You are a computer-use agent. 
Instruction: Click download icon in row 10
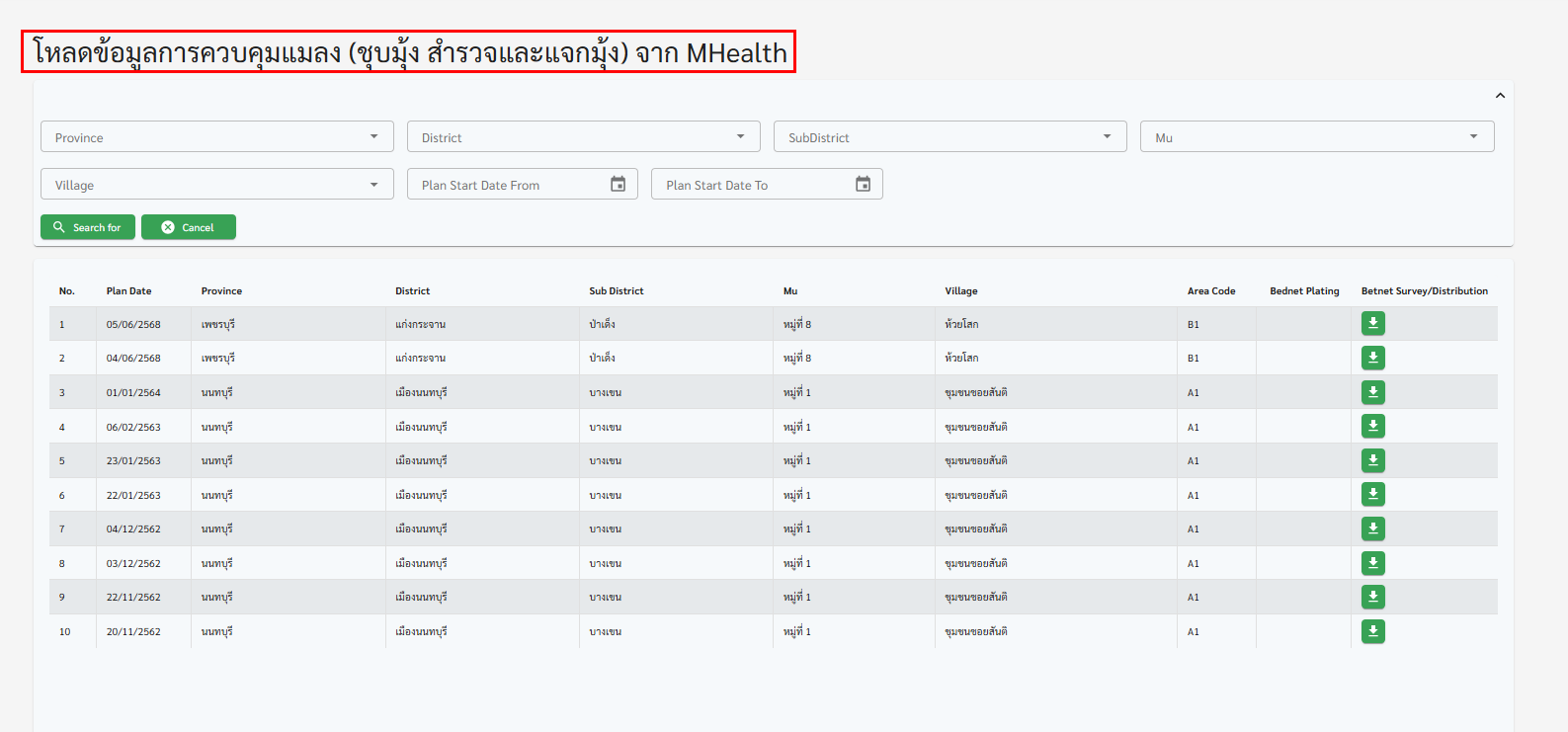[x=1372, y=631]
